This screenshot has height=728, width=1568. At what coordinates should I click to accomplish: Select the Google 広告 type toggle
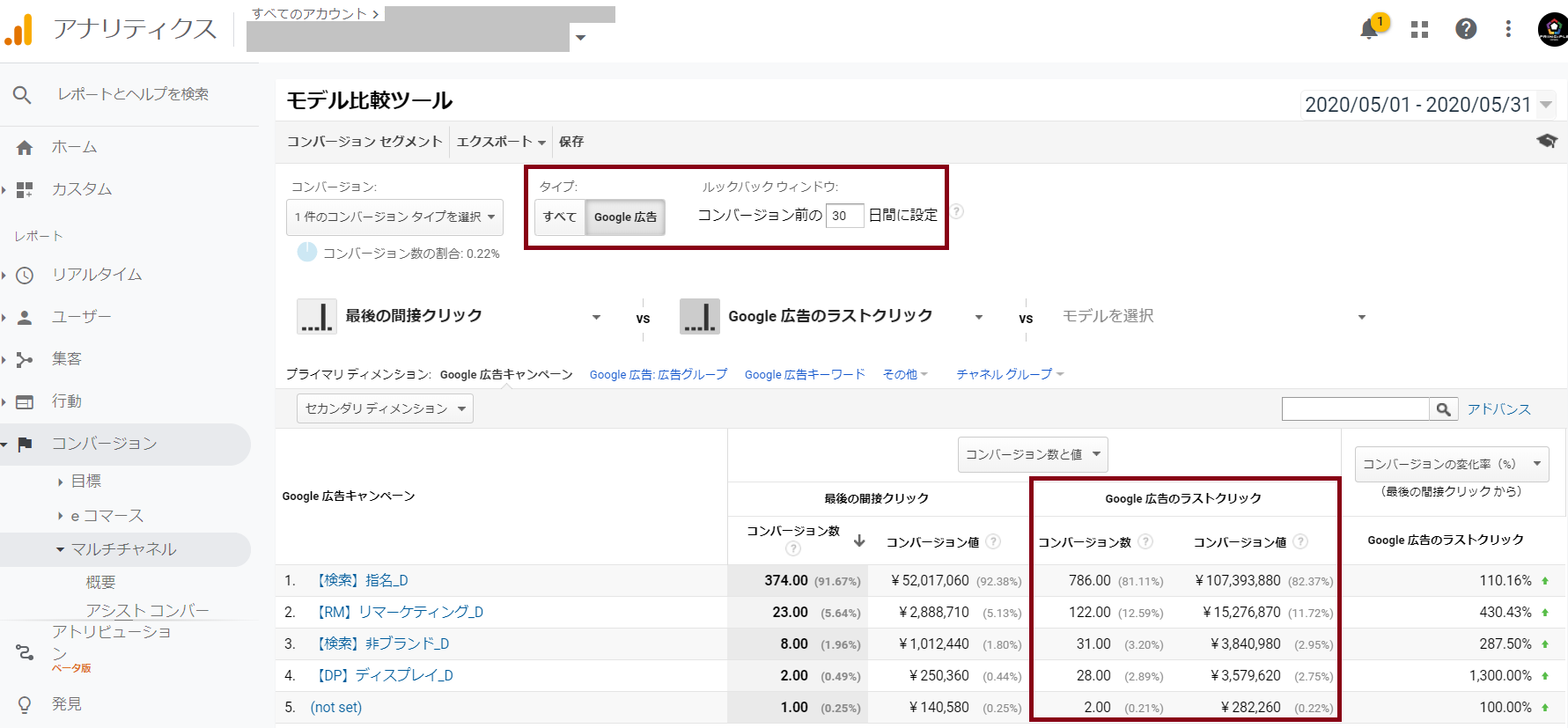click(625, 217)
